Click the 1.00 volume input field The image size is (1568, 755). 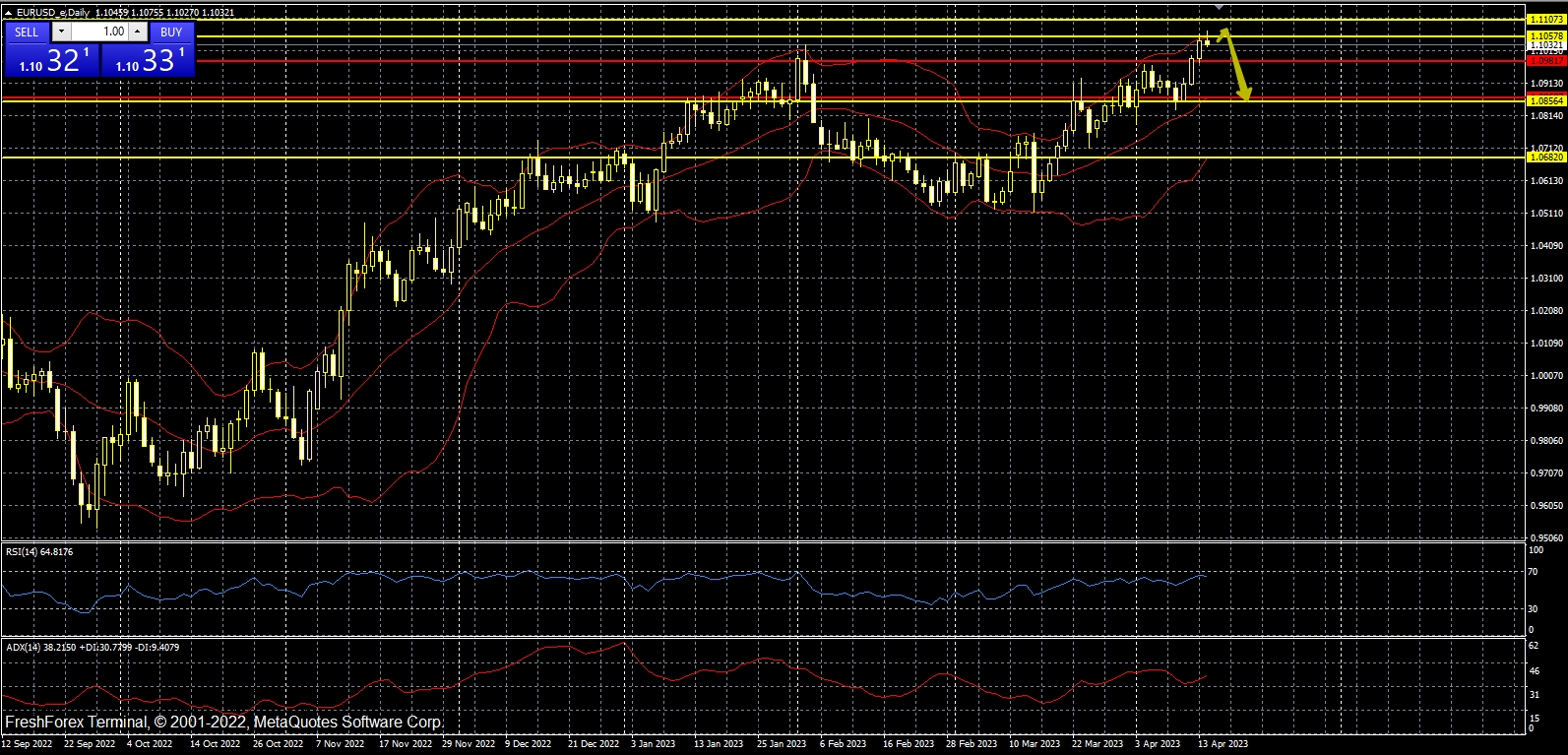99,31
